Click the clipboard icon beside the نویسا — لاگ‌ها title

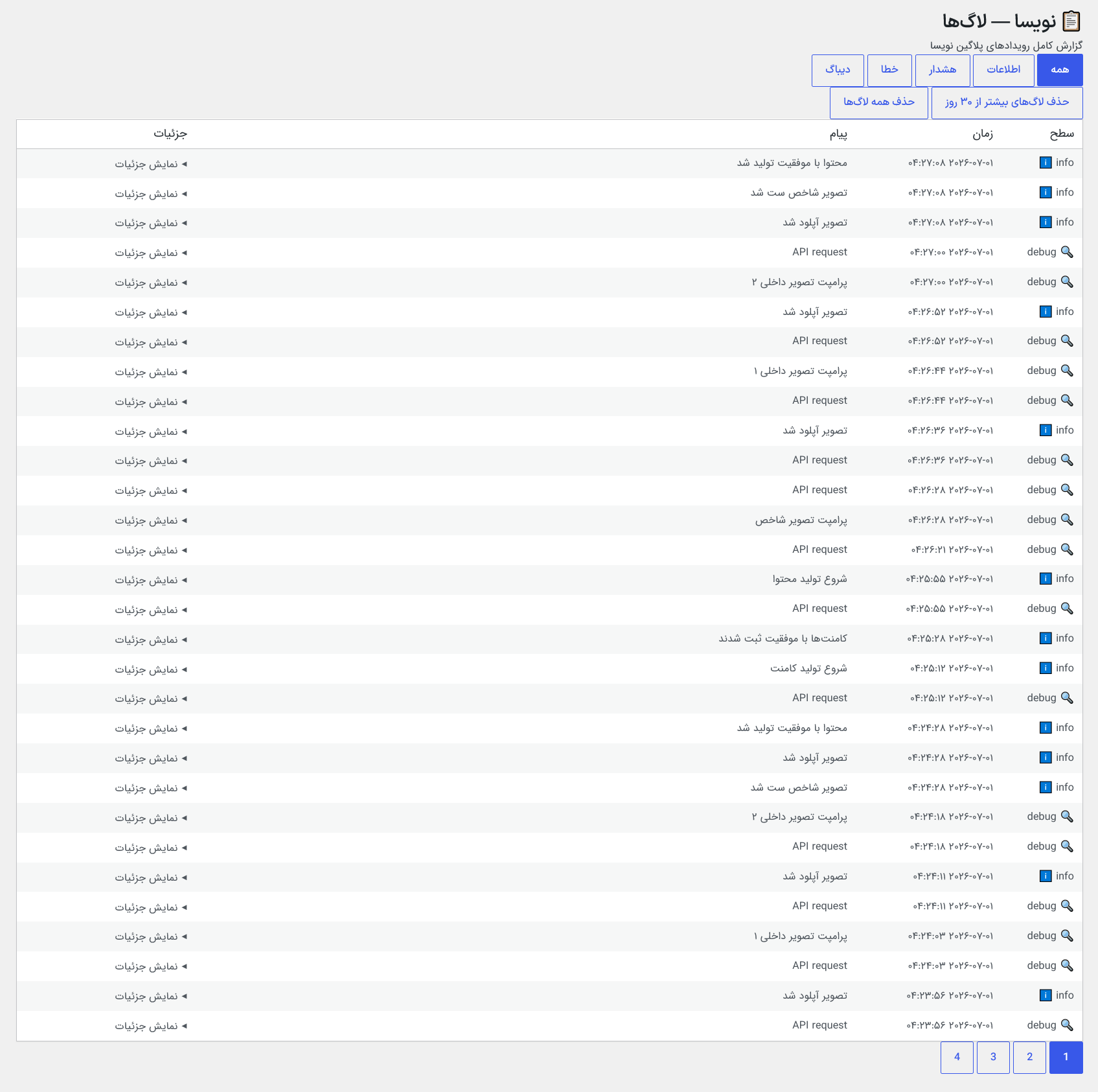pyautogui.click(x=1071, y=21)
